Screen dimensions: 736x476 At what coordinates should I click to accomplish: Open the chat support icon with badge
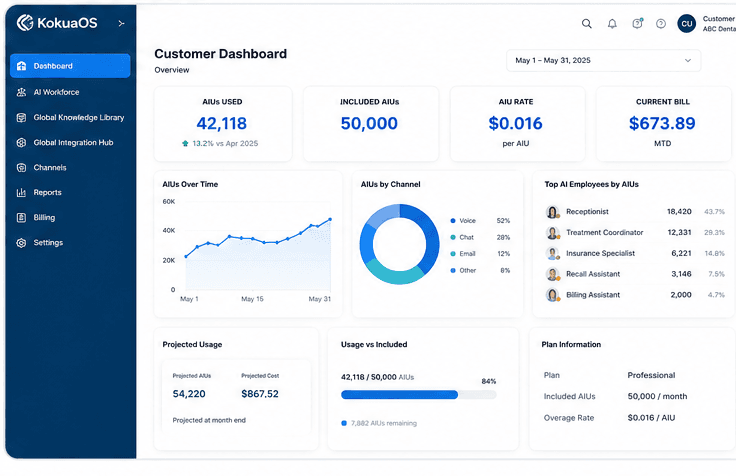637,23
